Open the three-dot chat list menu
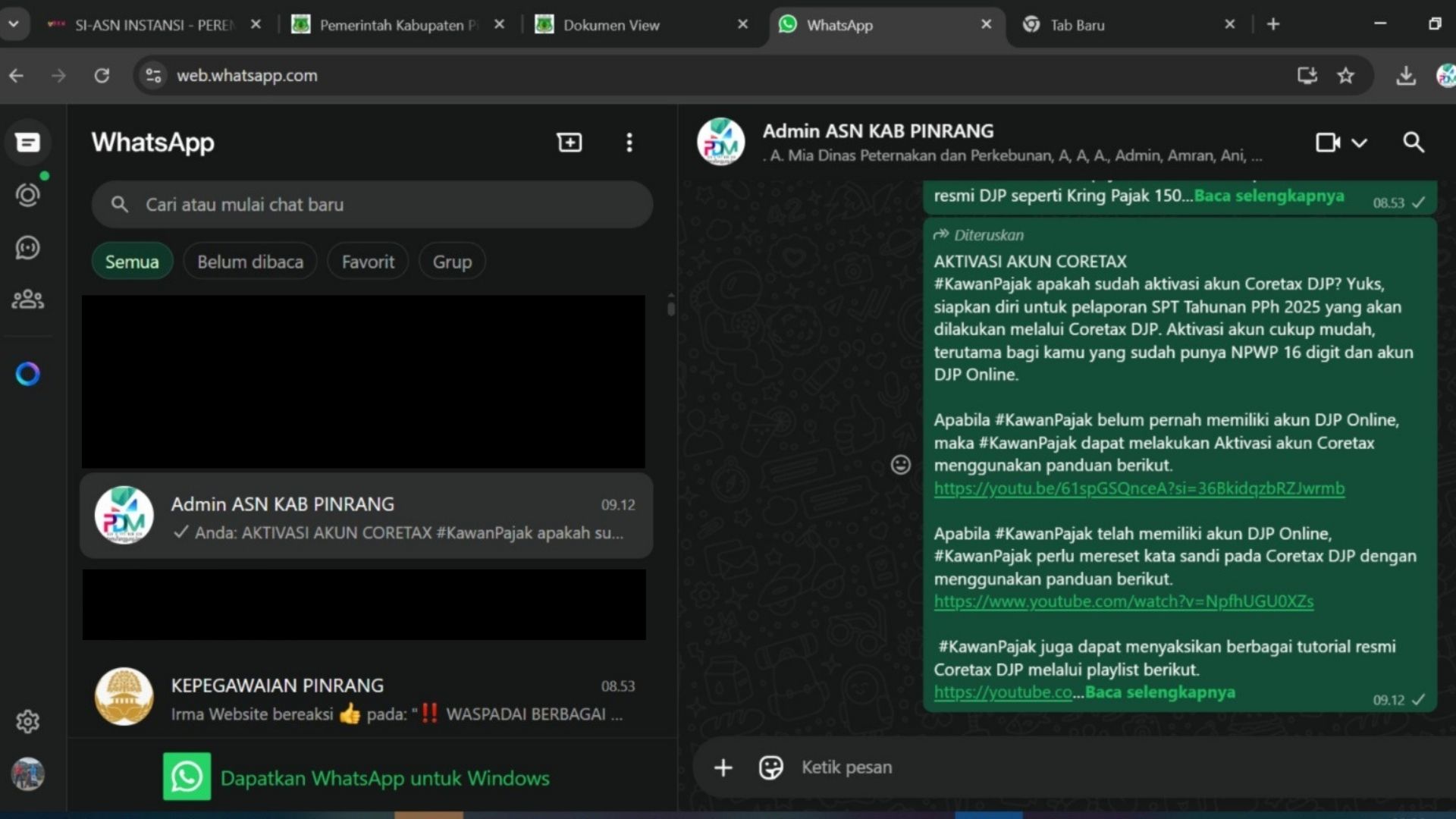The image size is (1456, 819). (x=629, y=143)
